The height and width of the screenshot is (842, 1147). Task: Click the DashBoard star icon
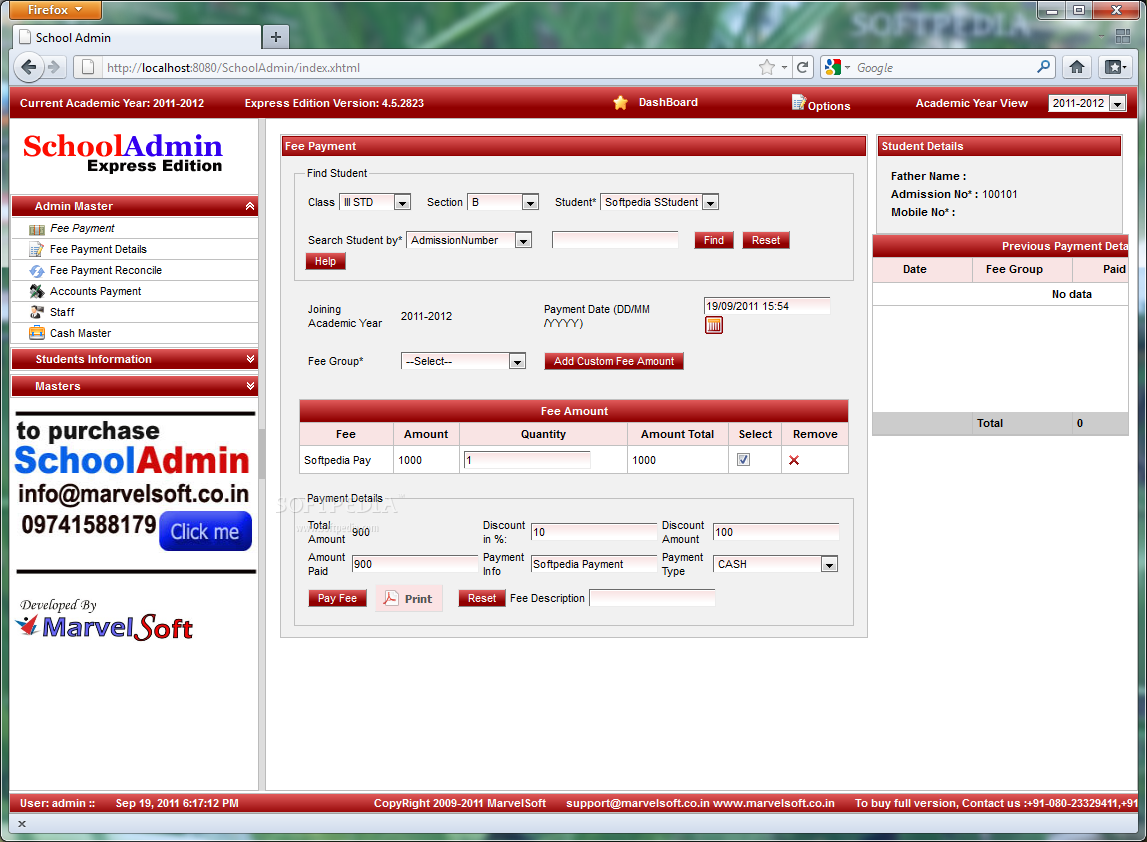[620, 102]
